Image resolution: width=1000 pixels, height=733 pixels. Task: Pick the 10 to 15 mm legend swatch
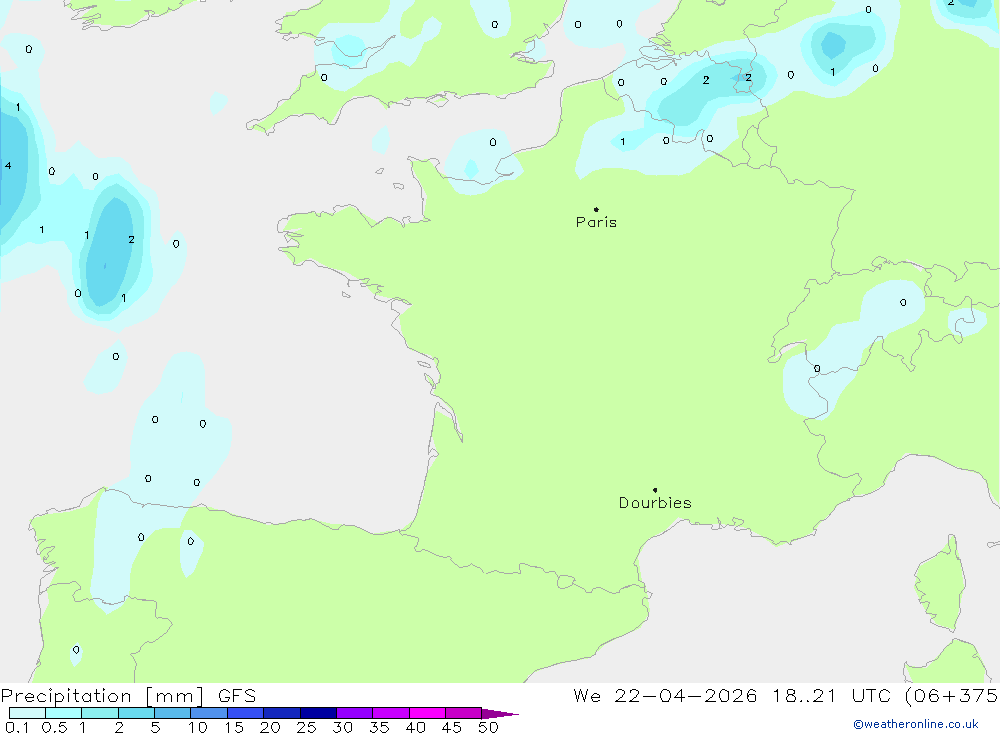click(x=209, y=713)
